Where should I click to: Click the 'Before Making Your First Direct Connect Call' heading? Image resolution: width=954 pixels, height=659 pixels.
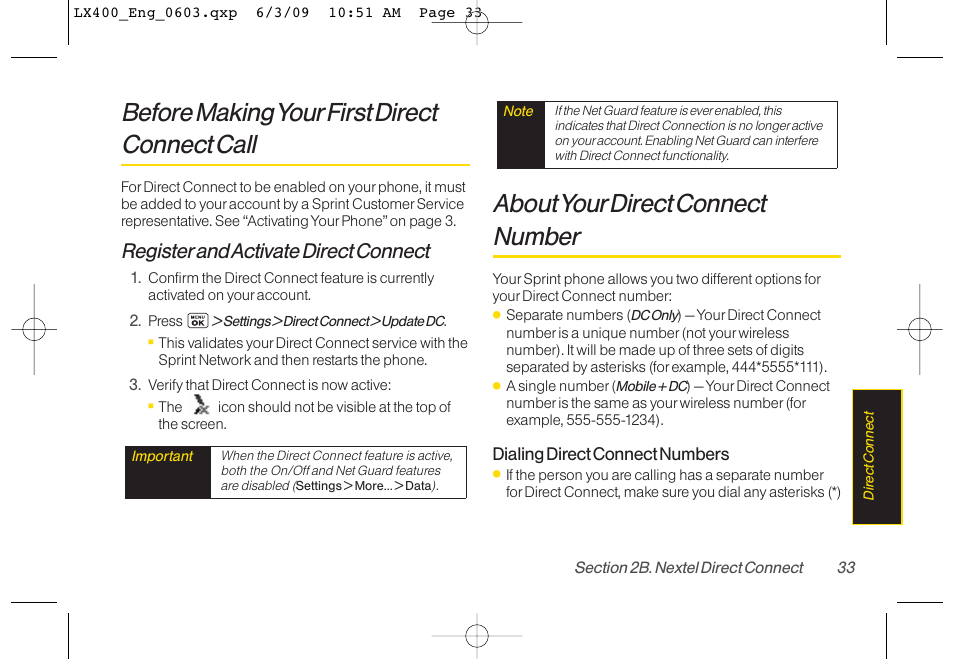pyautogui.click(x=280, y=128)
